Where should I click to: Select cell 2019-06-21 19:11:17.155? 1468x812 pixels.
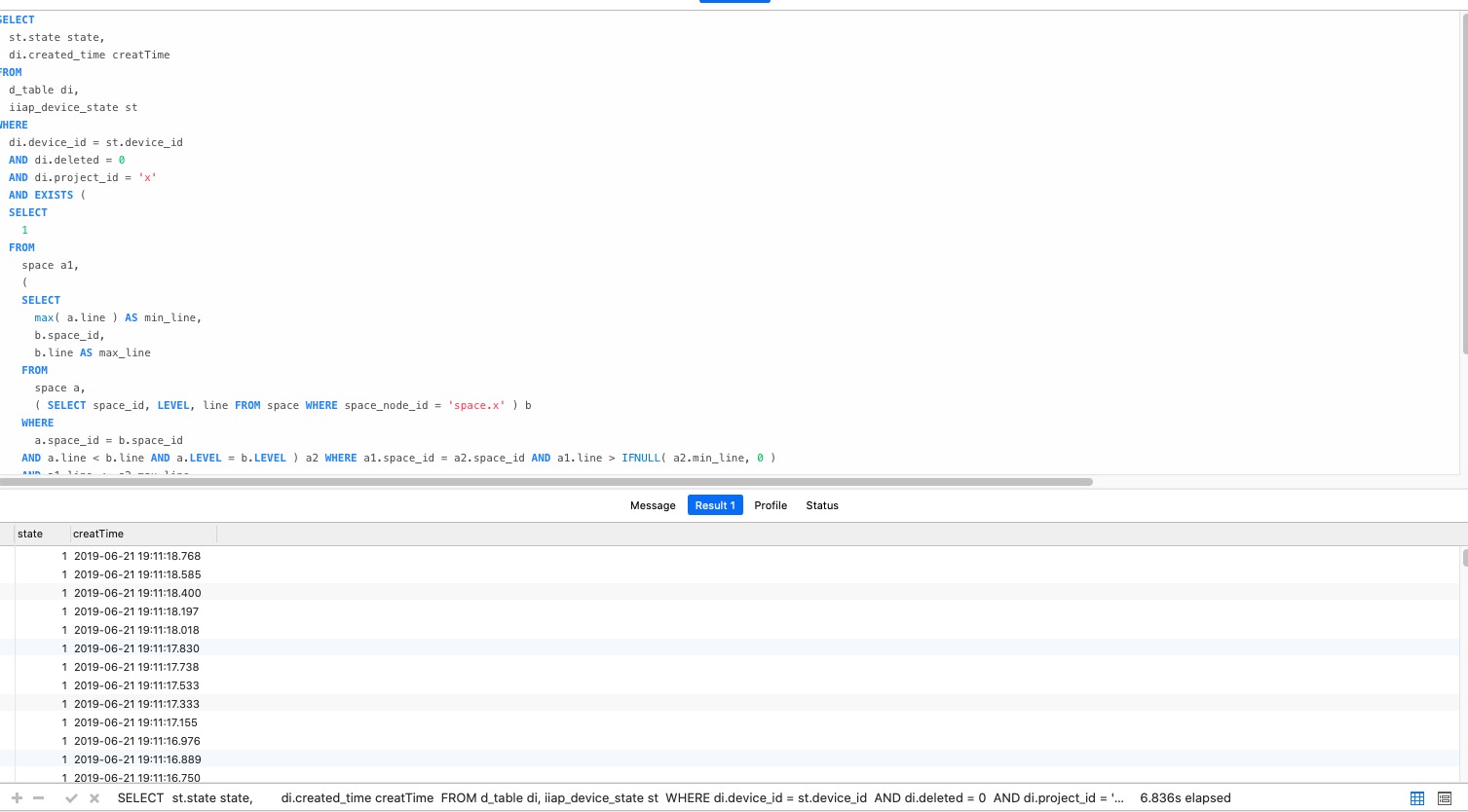137,722
